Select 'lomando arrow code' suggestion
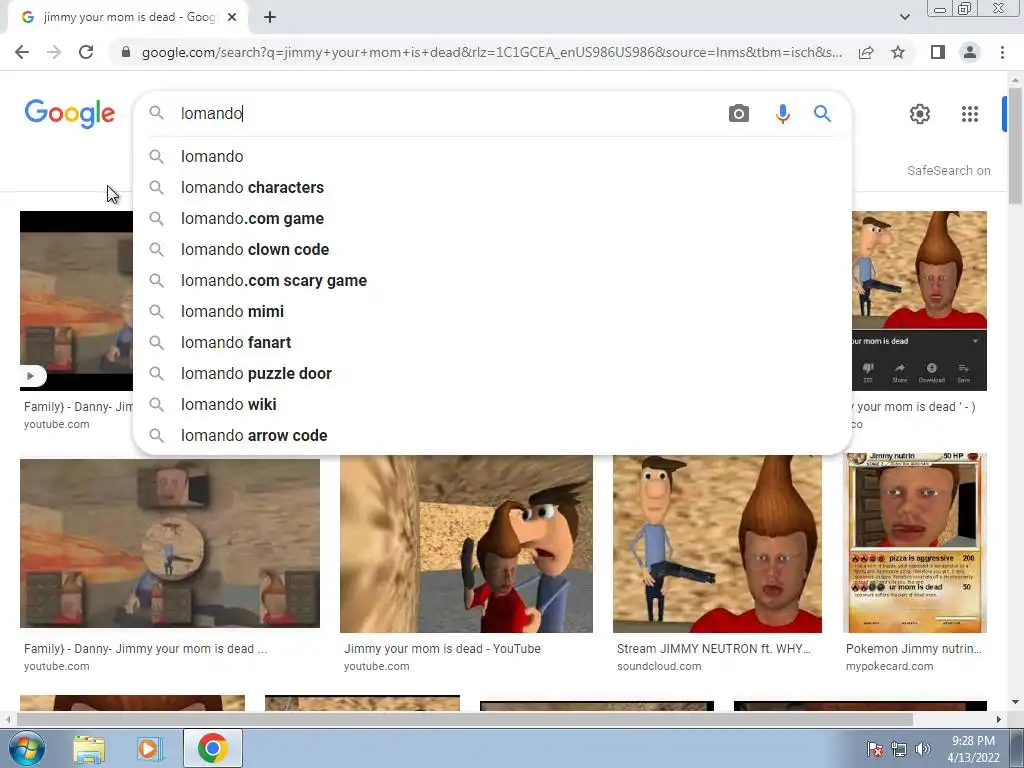This screenshot has width=1024, height=768. (x=492, y=436)
